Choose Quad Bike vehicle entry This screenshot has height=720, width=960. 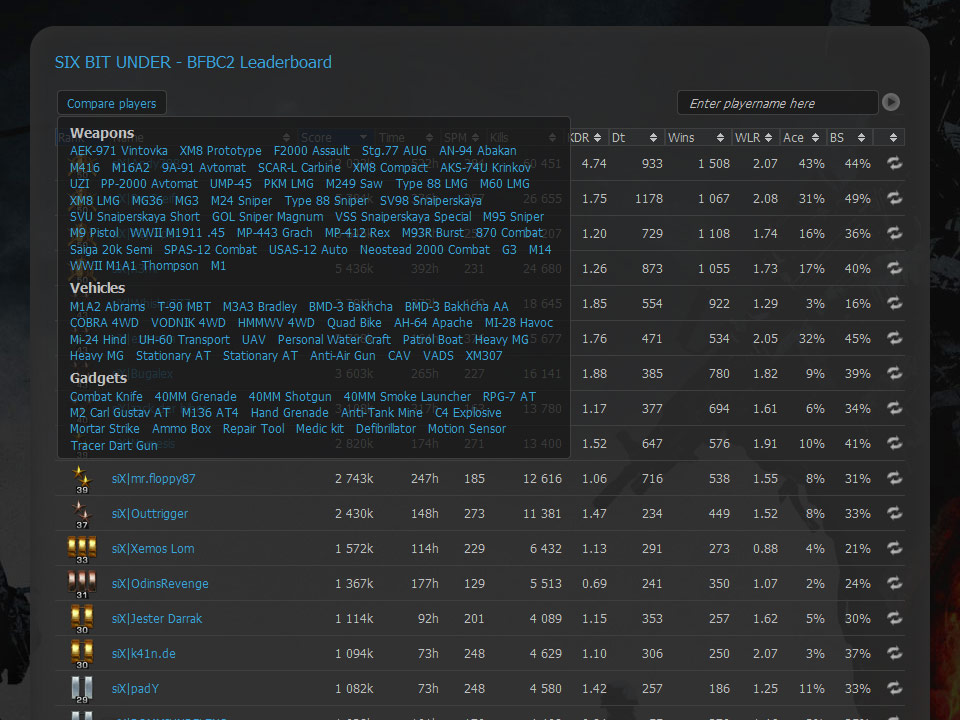(354, 323)
